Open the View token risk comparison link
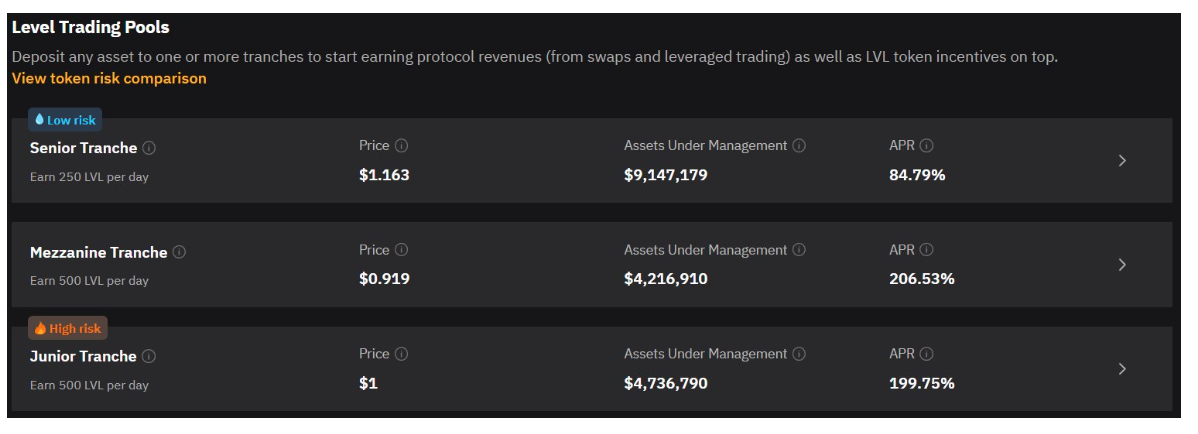This screenshot has height=434, width=1198. [108, 78]
